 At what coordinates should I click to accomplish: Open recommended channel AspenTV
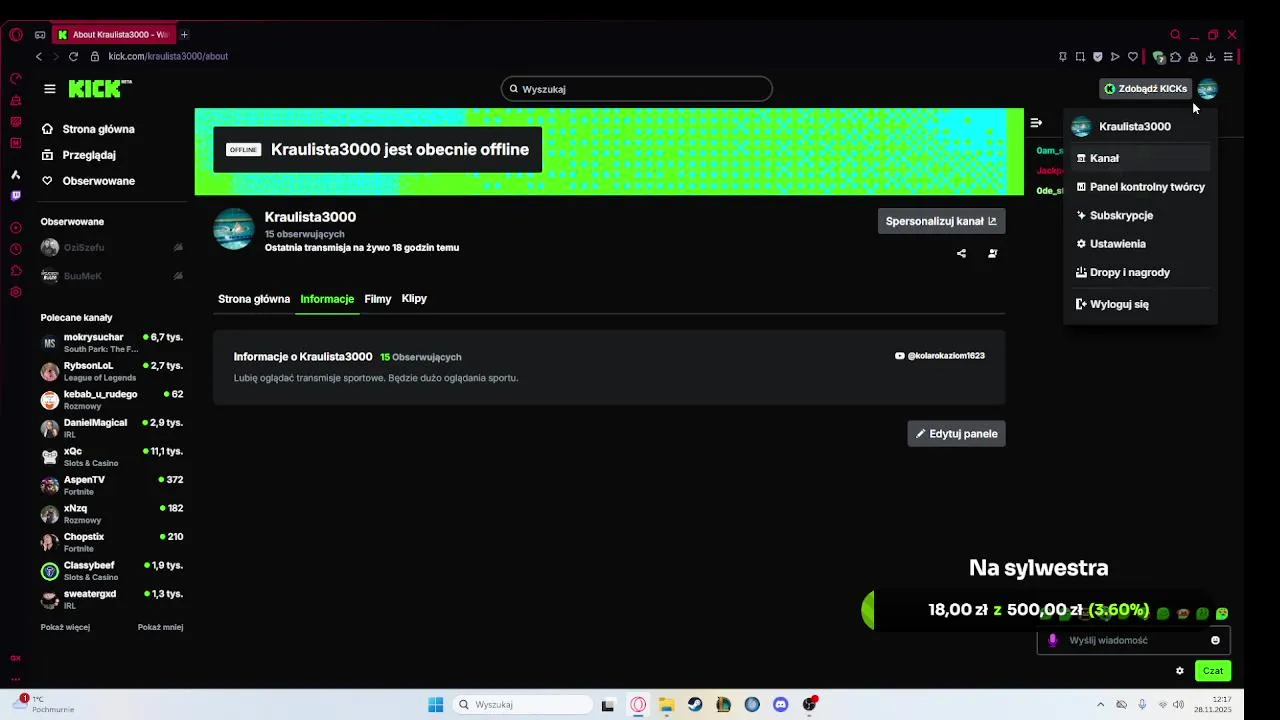(112, 485)
